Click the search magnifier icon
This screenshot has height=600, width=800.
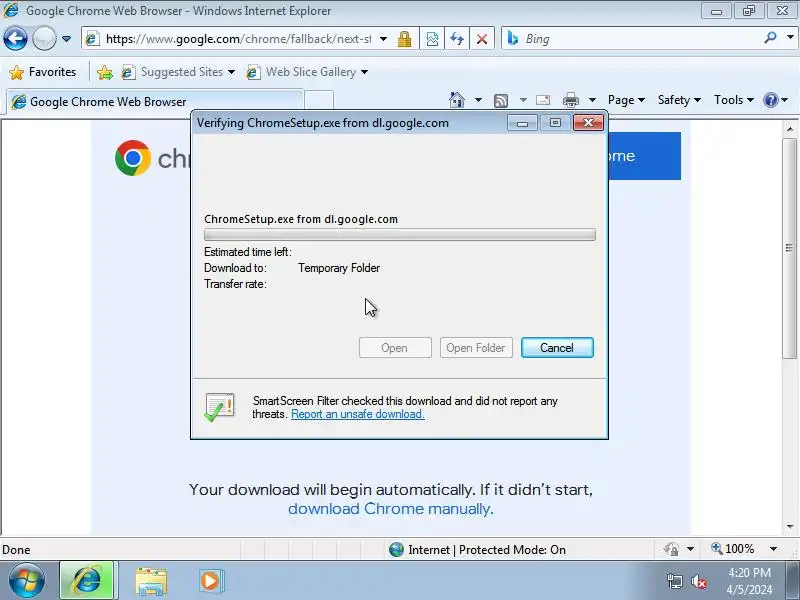click(770, 38)
